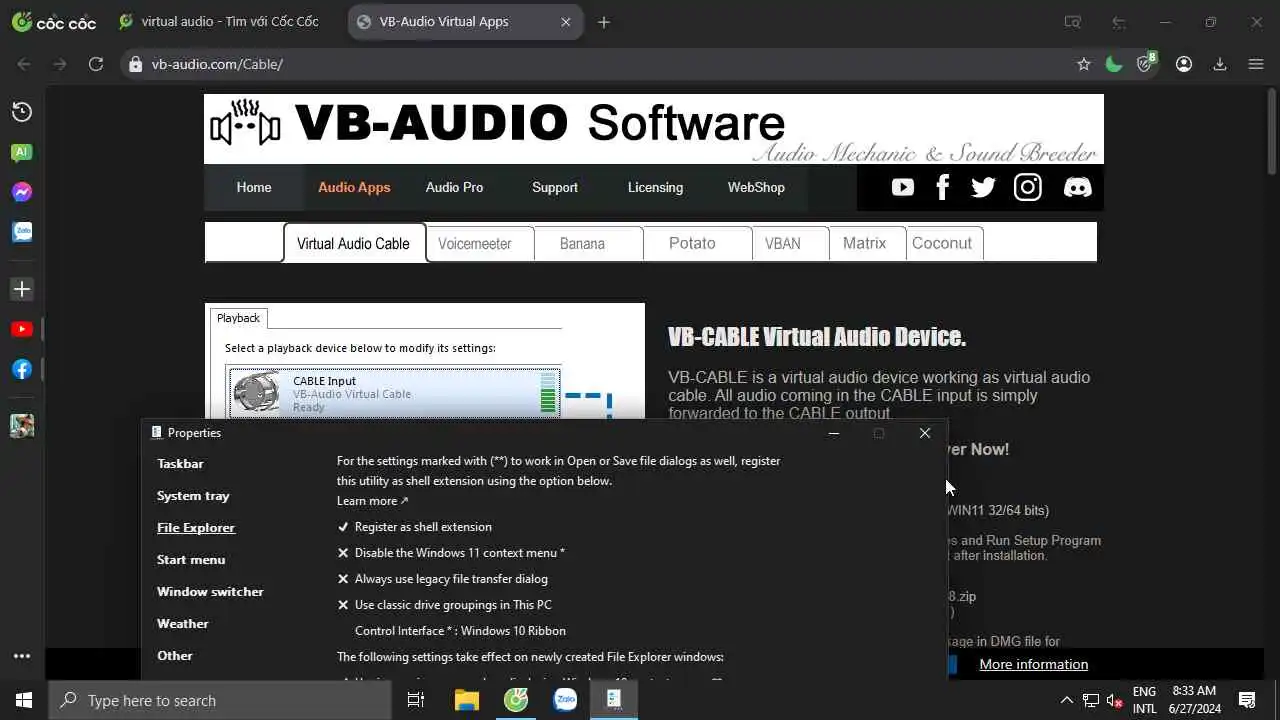Show hidden system tray icons chevron

1066,700
